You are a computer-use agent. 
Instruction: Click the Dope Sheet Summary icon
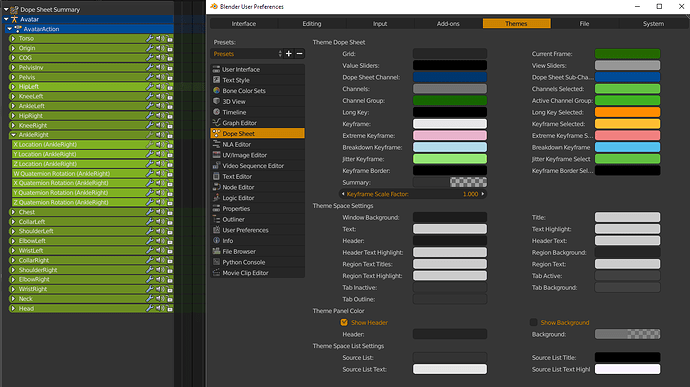point(14,9)
